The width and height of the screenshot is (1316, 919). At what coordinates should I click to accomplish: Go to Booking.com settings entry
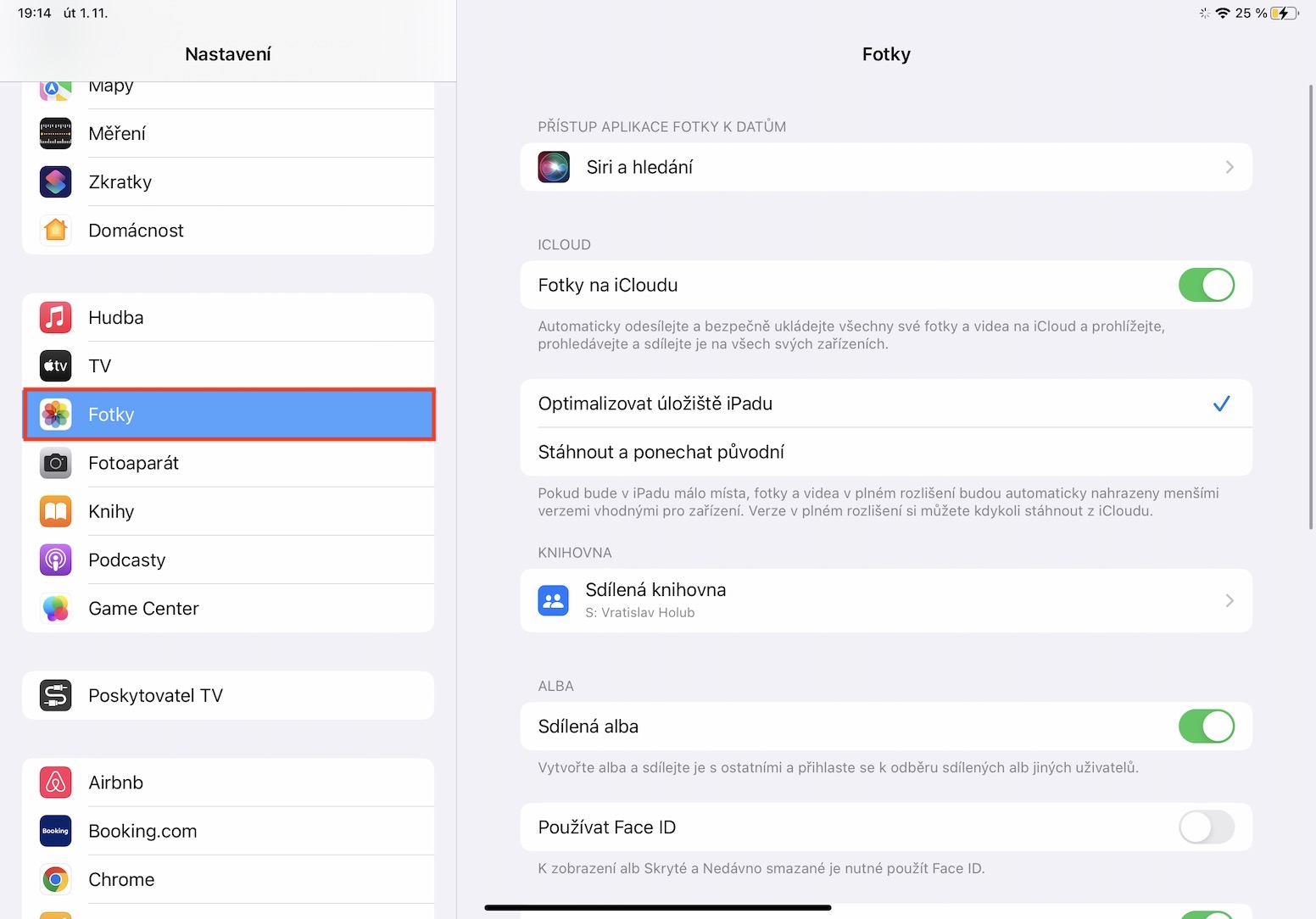(x=142, y=832)
